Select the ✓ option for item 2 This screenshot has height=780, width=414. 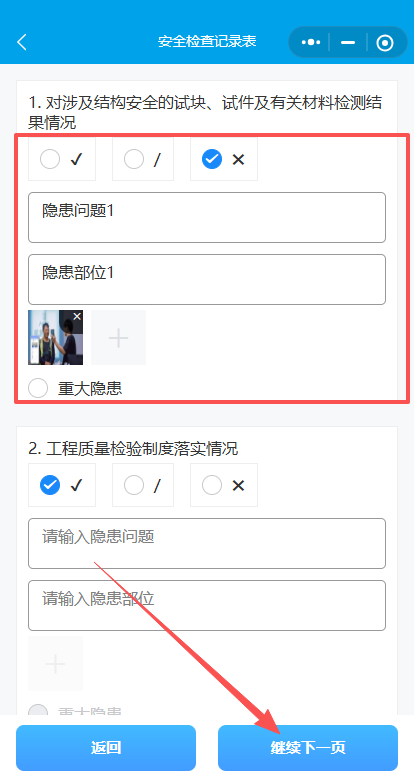point(62,485)
